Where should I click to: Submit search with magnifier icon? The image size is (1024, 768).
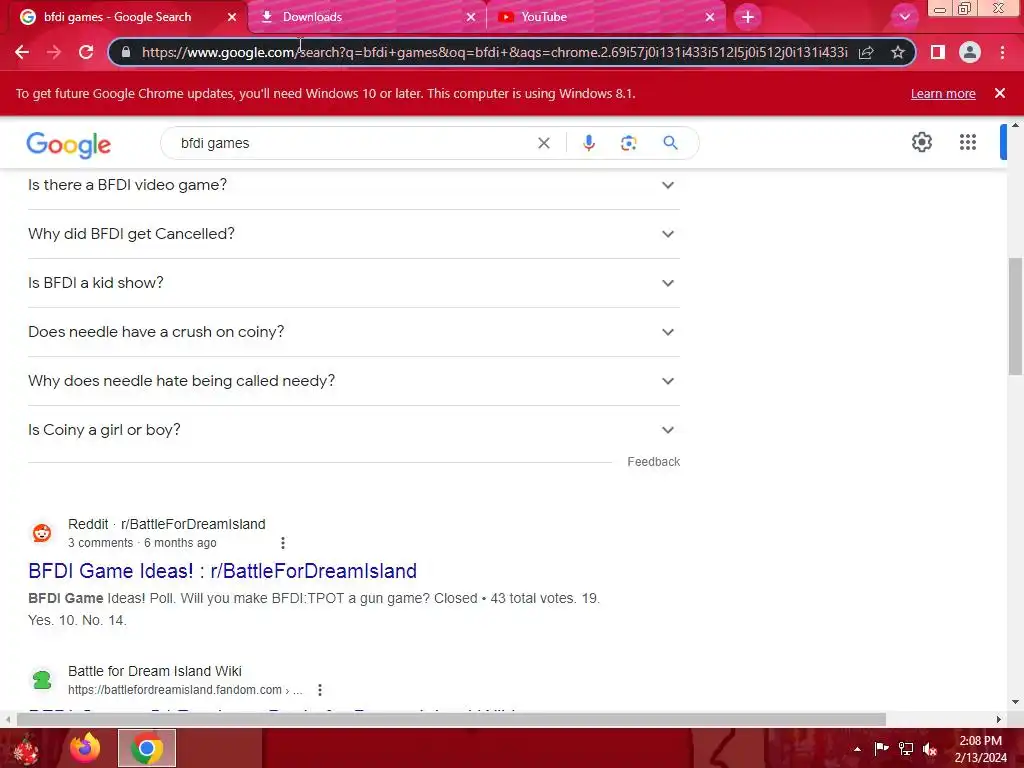(x=670, y=143)
